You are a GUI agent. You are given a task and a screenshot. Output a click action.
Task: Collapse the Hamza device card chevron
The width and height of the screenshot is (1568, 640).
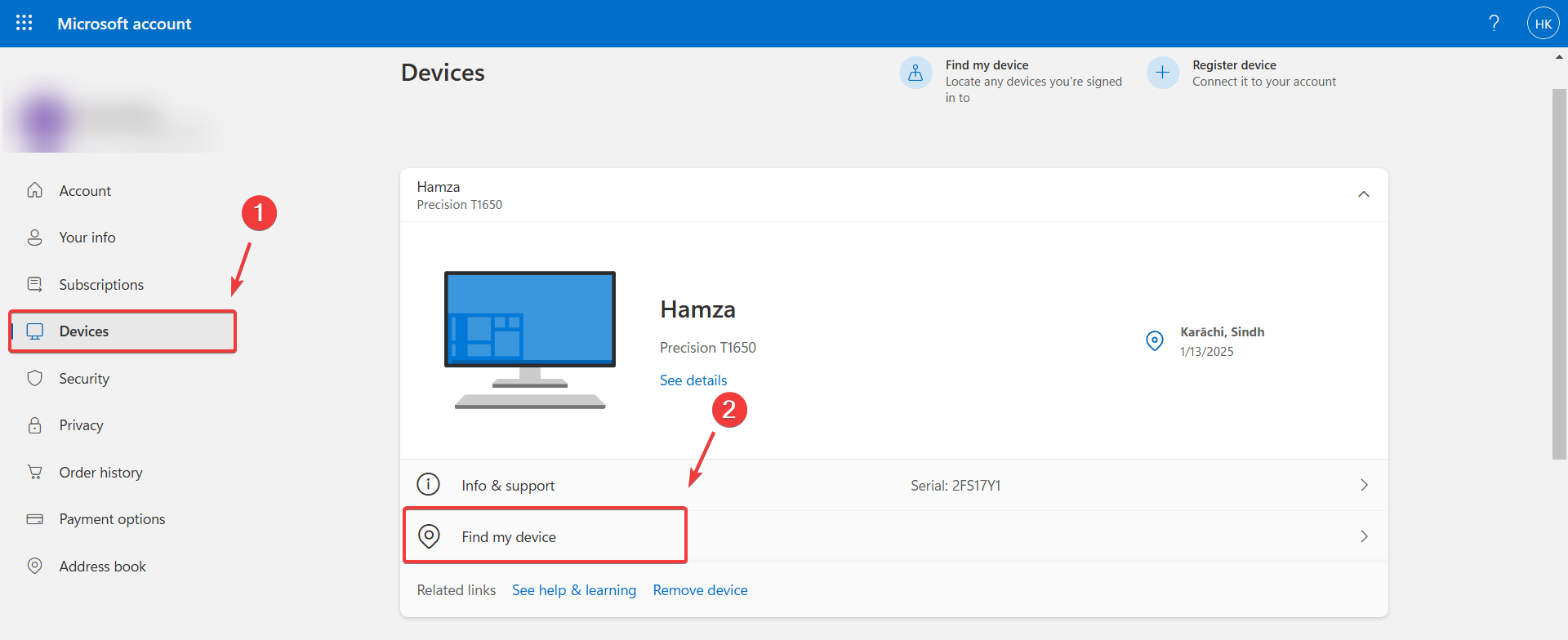point(1363,194)
